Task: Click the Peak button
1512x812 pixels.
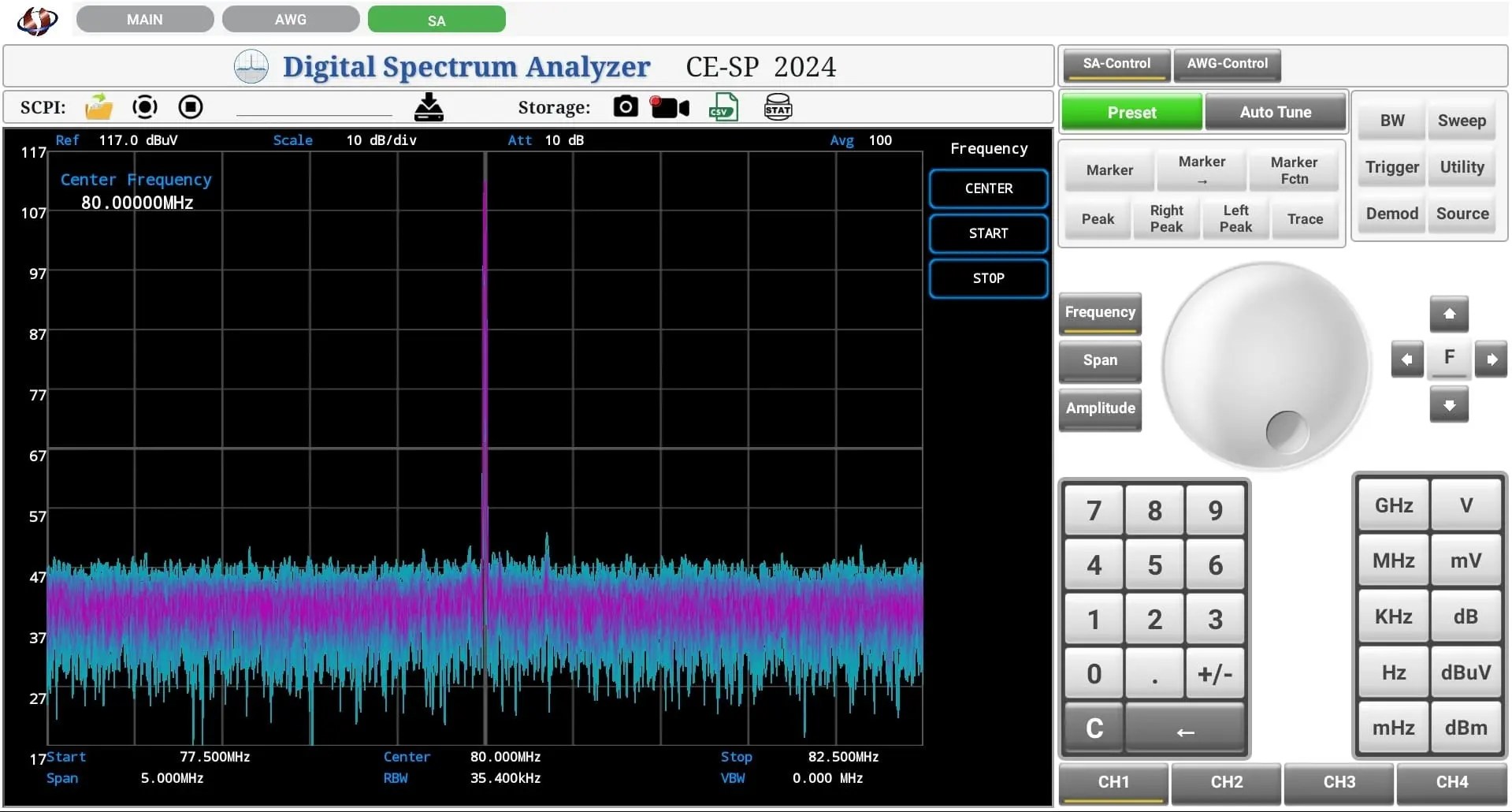Action: (x=1098, y=218)
